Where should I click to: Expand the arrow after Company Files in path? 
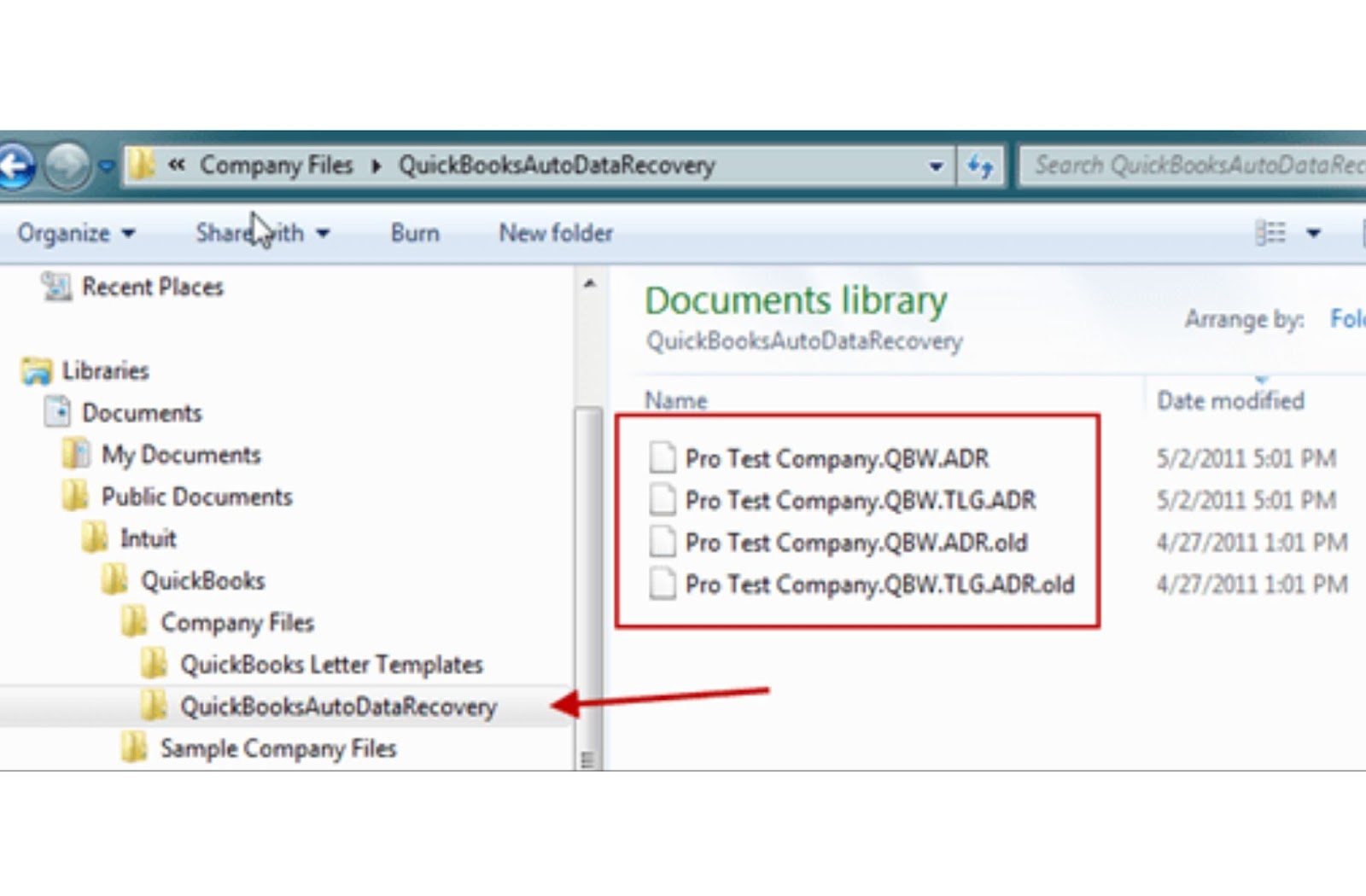[x=377, y=166]
